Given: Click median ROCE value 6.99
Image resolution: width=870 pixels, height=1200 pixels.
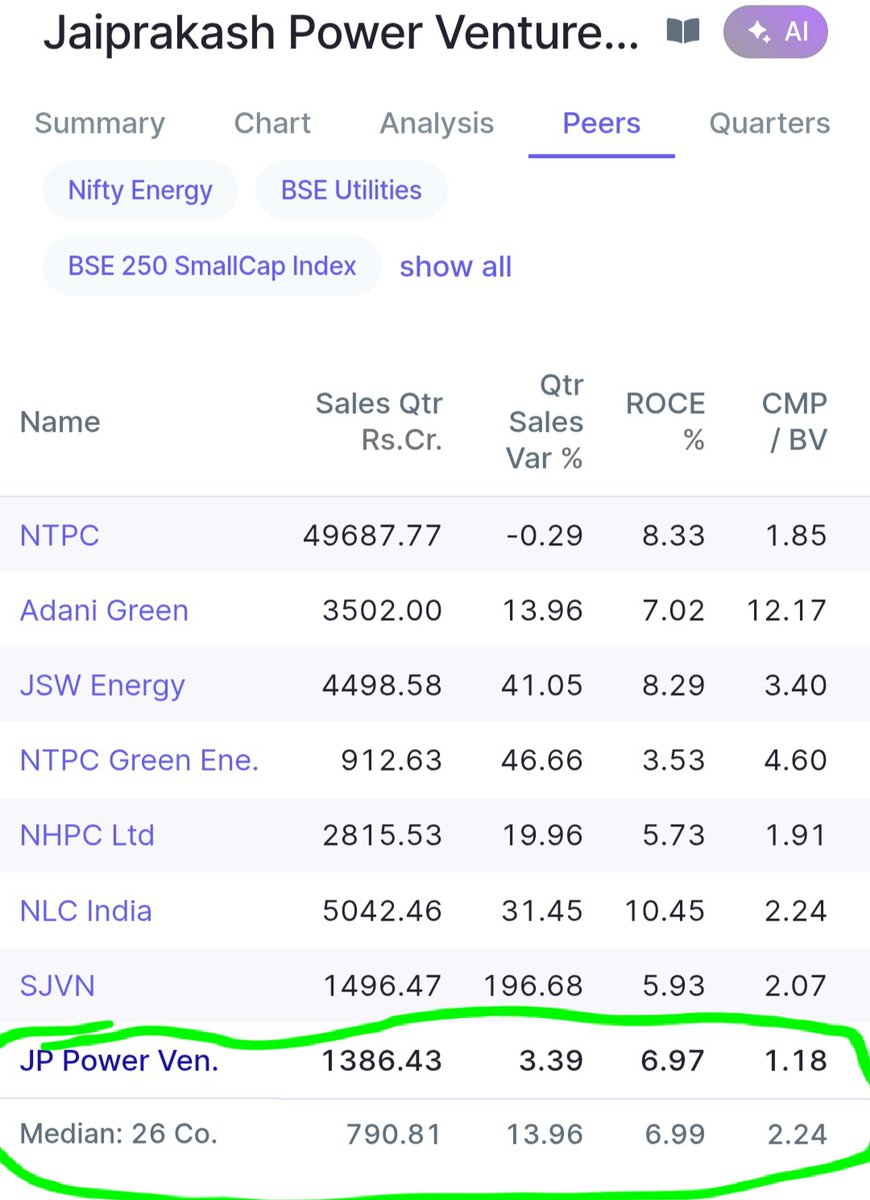Looking at the screenshot, I should pyautogui.click(x=674, y=1134).
